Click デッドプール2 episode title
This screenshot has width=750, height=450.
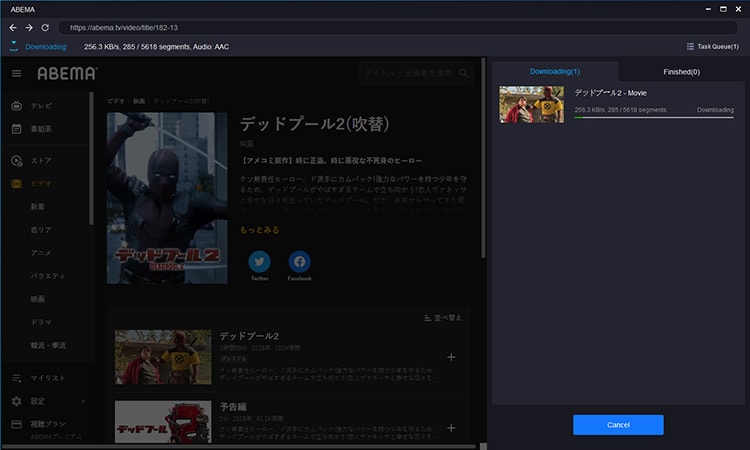249,336
